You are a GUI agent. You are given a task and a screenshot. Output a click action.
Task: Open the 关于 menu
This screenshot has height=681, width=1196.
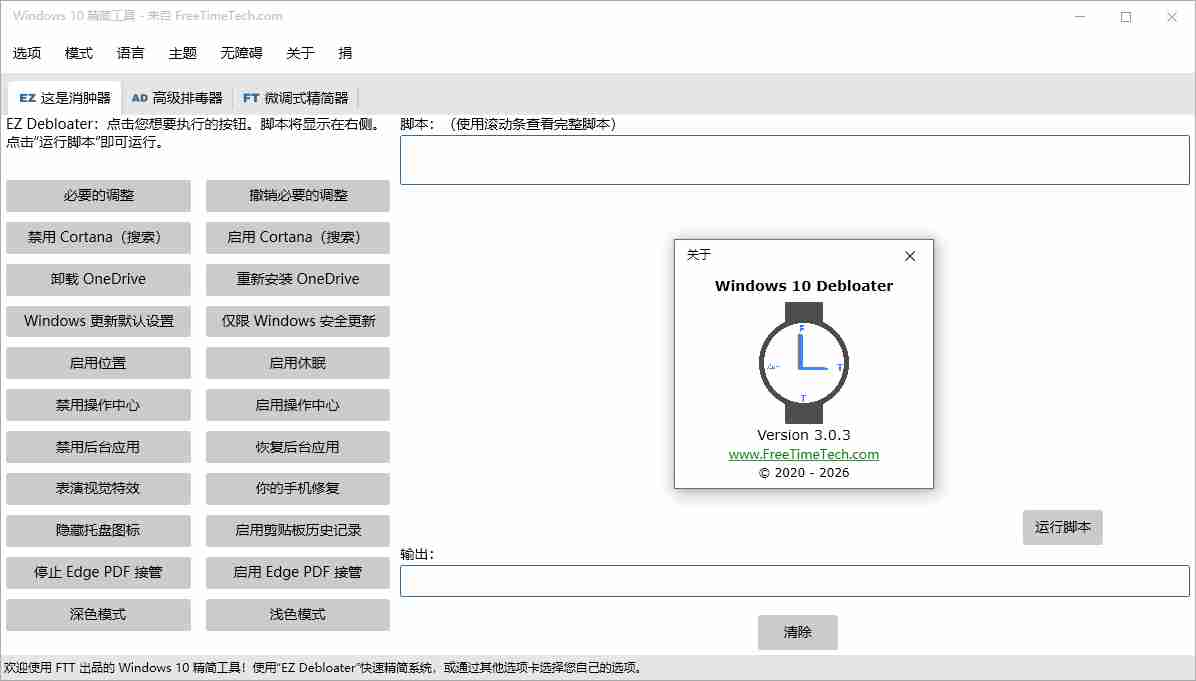pos(300,53)
